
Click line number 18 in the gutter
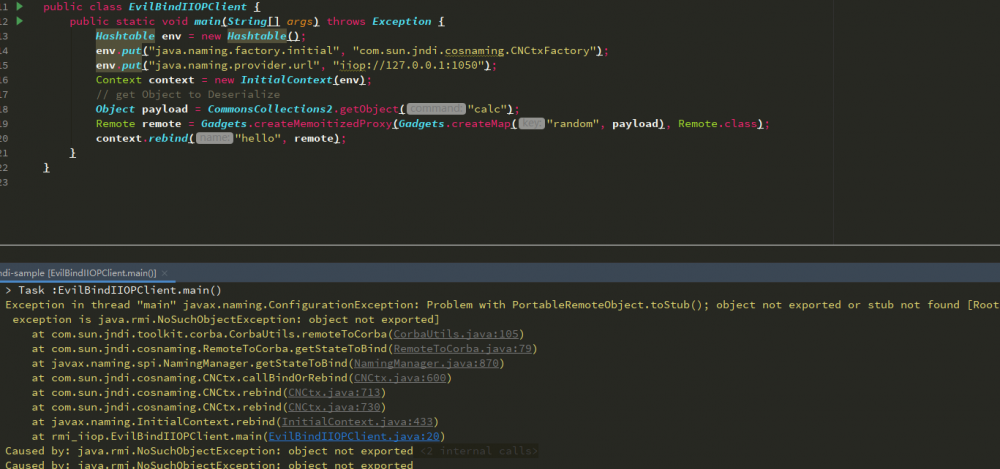coord(4,109)
